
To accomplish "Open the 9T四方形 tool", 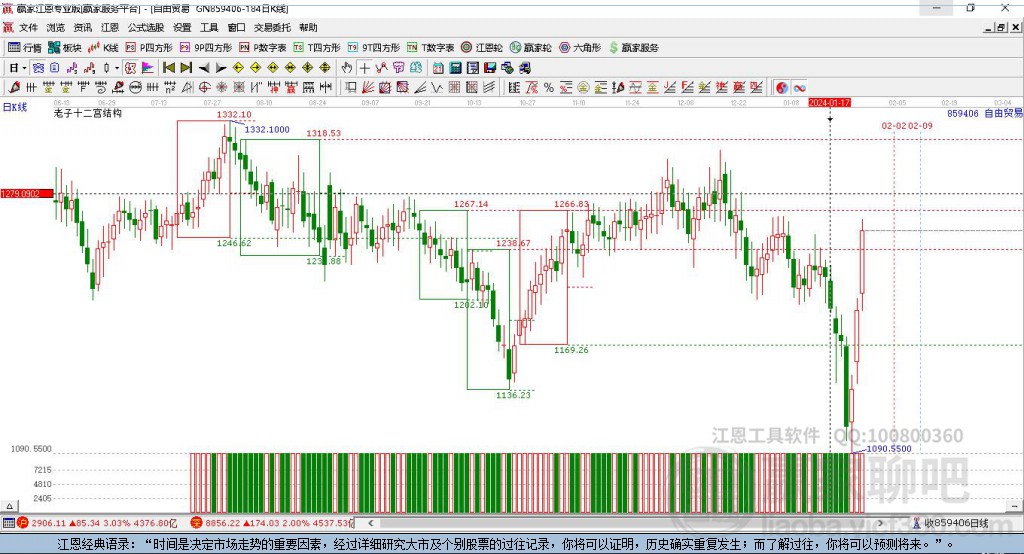I will pos(374,48).
